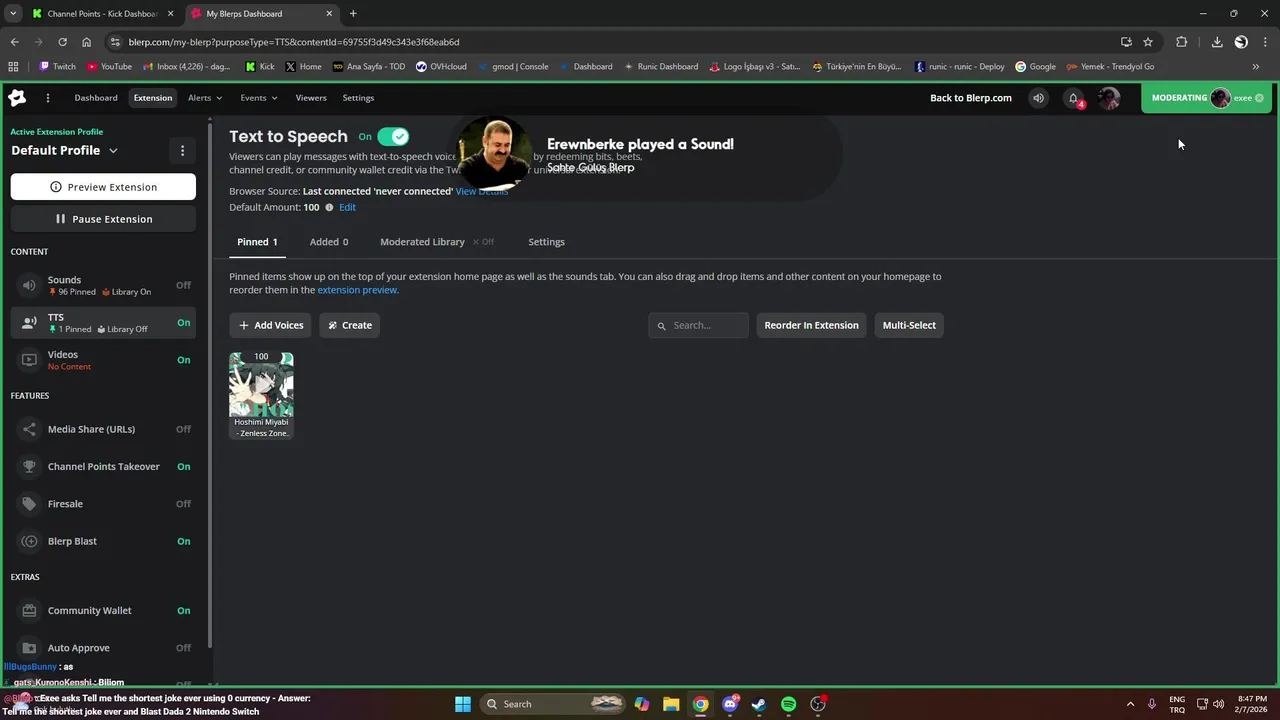Reload the page in Chrome
Viewport: 1280px width, 720px height.
pyautogui.click(x=62, y=42)
